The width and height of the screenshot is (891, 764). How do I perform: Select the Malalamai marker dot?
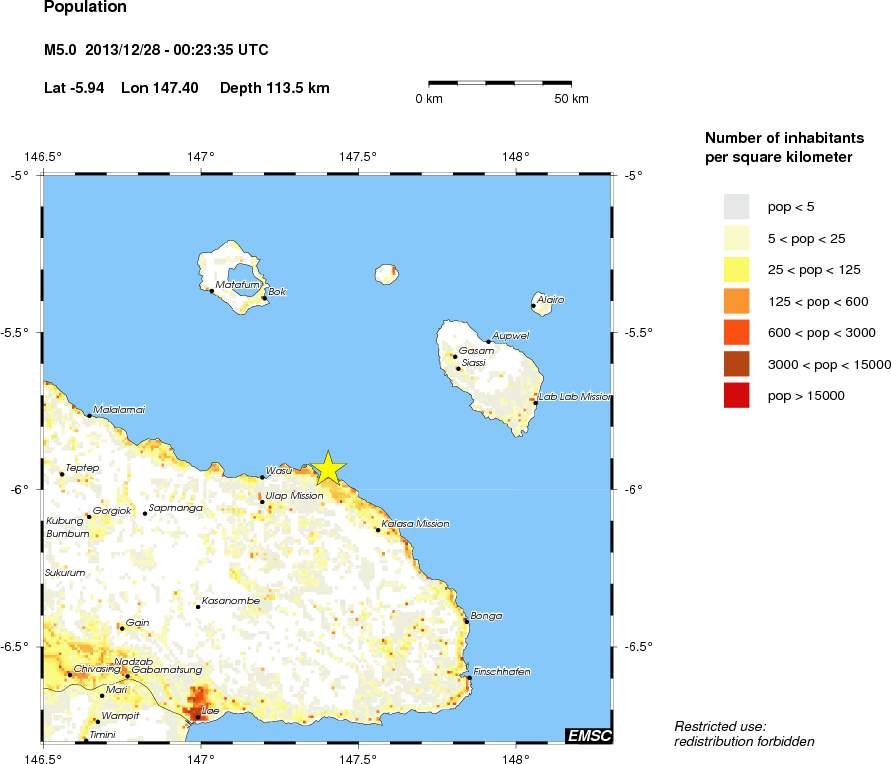point(89,416)
